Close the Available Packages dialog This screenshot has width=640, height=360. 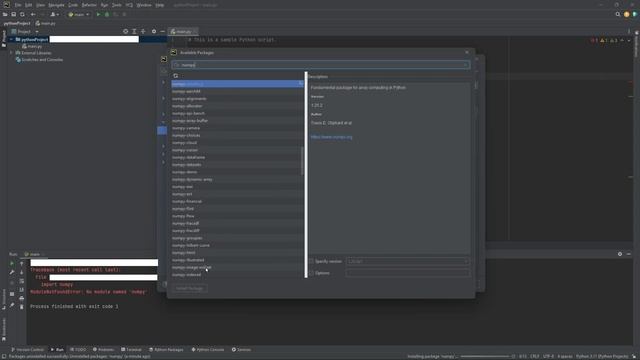(x=467, y=52)
